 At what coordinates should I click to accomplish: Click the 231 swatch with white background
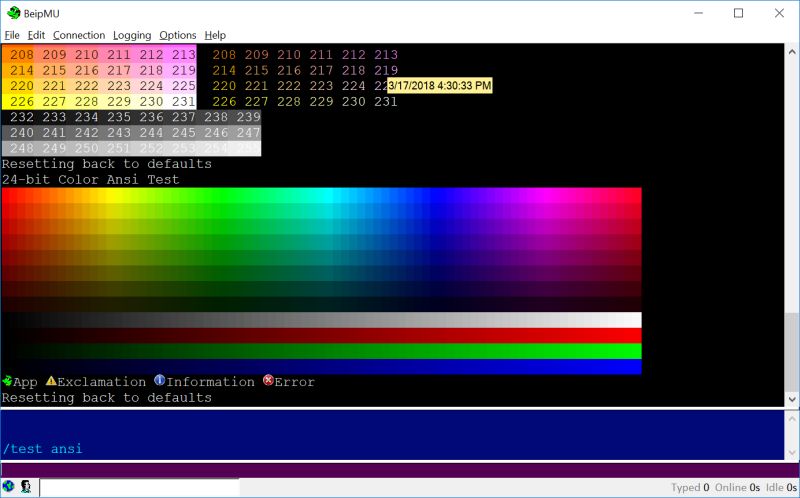pyautogui.click(x=183, y=102)
